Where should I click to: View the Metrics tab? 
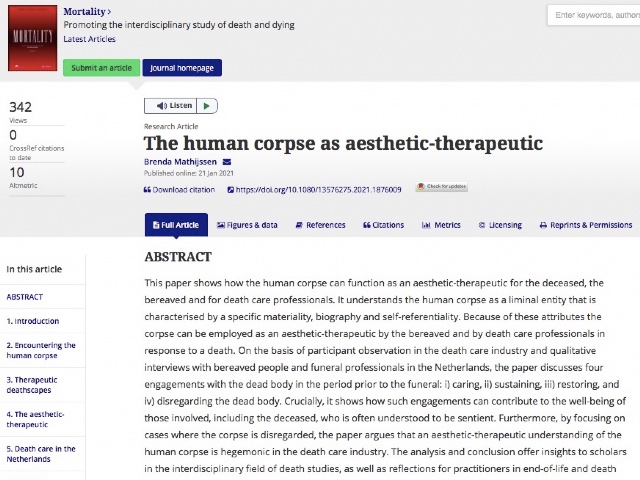[441, 225]
